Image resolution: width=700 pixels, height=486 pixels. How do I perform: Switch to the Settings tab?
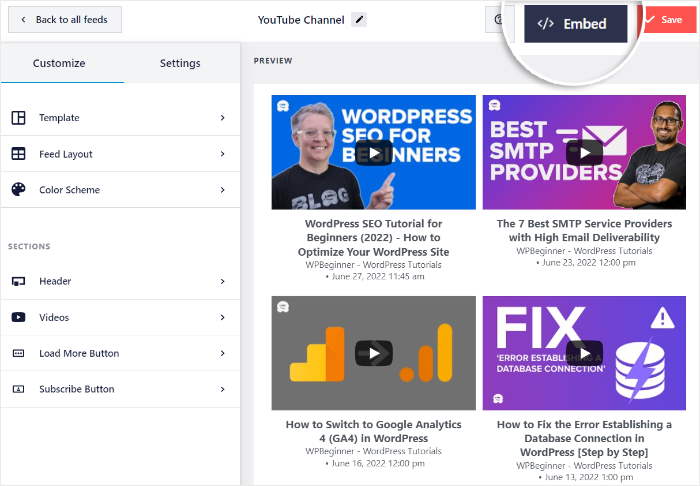coord(180,64)
